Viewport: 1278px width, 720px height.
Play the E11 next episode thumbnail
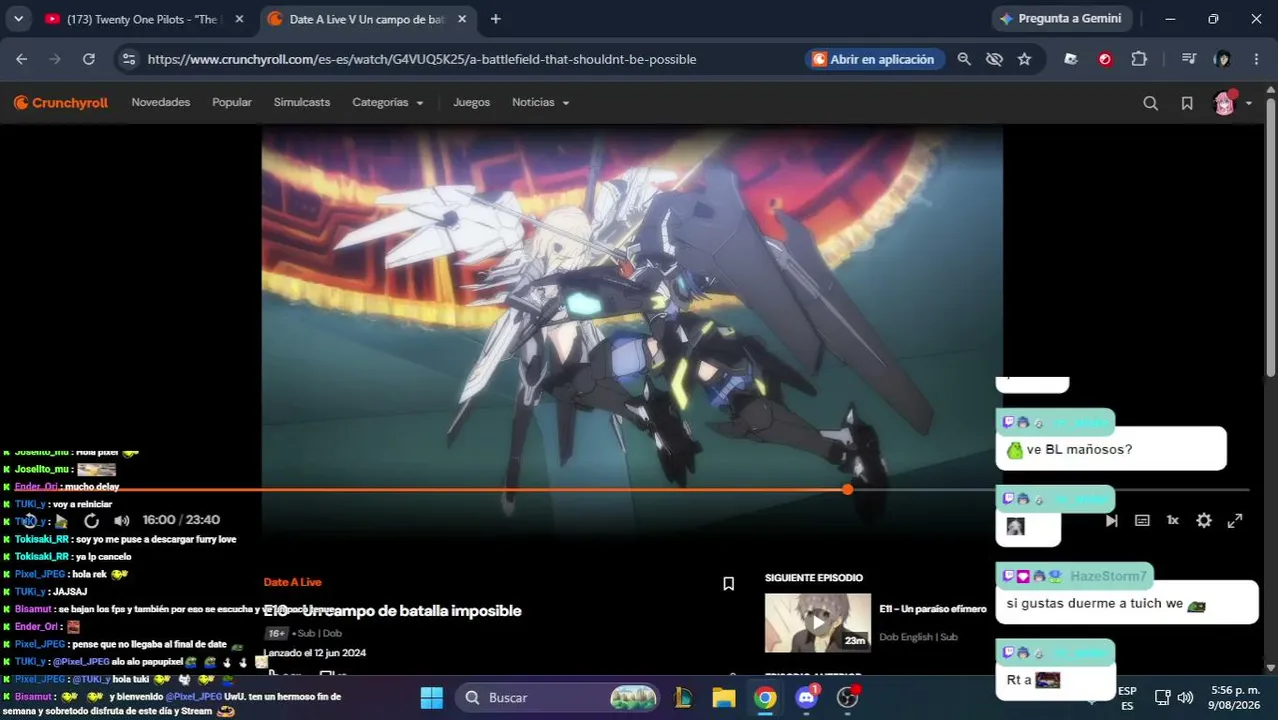[x=818, y=623]
